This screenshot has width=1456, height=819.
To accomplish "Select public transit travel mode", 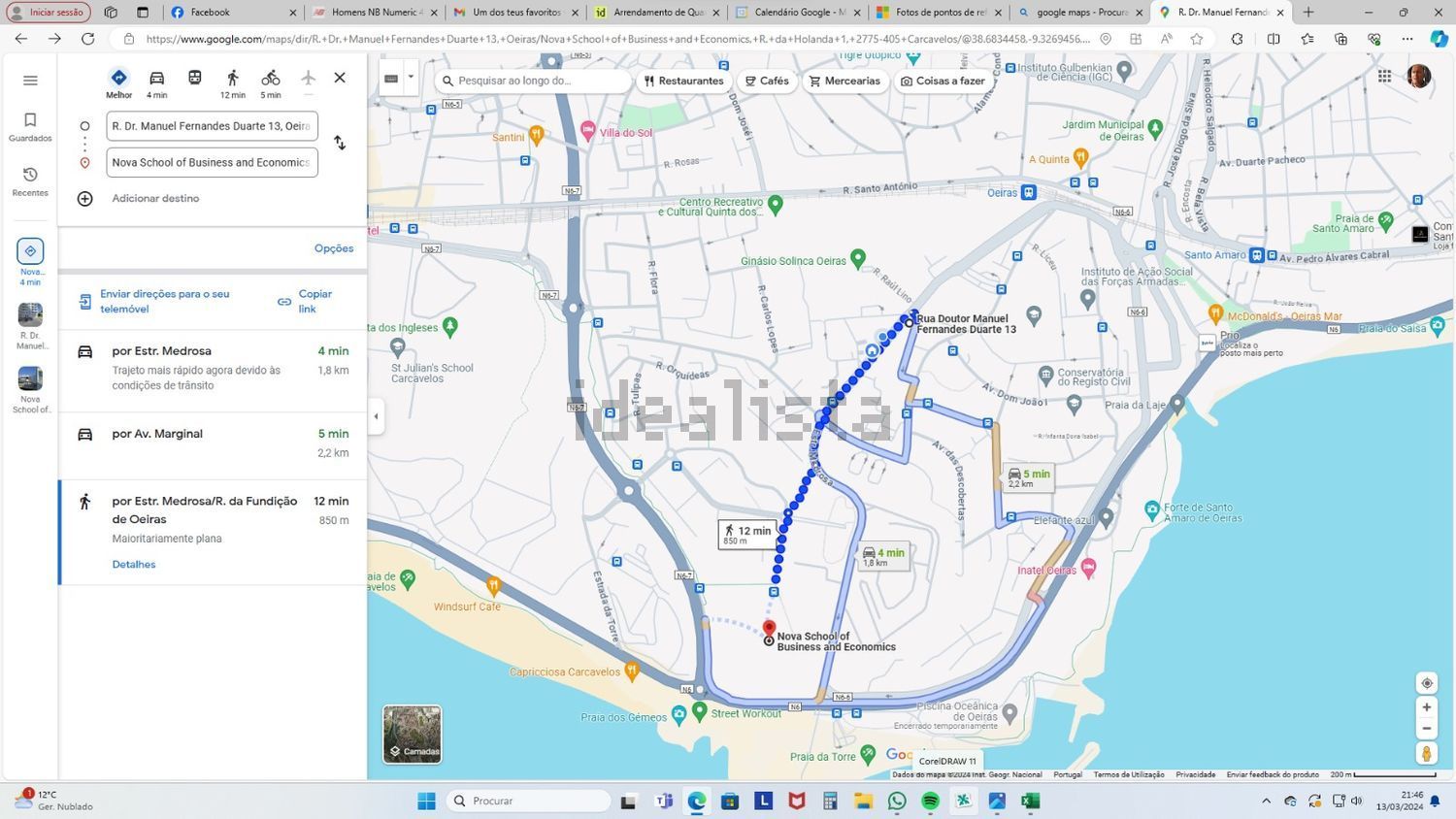I will pyautogui.click(x=195, y=78).
